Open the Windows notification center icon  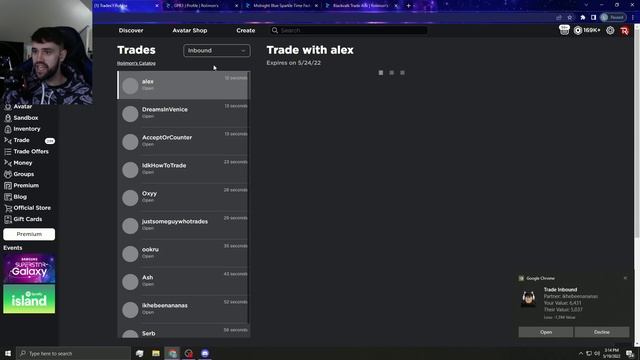(x=631, y=353)
